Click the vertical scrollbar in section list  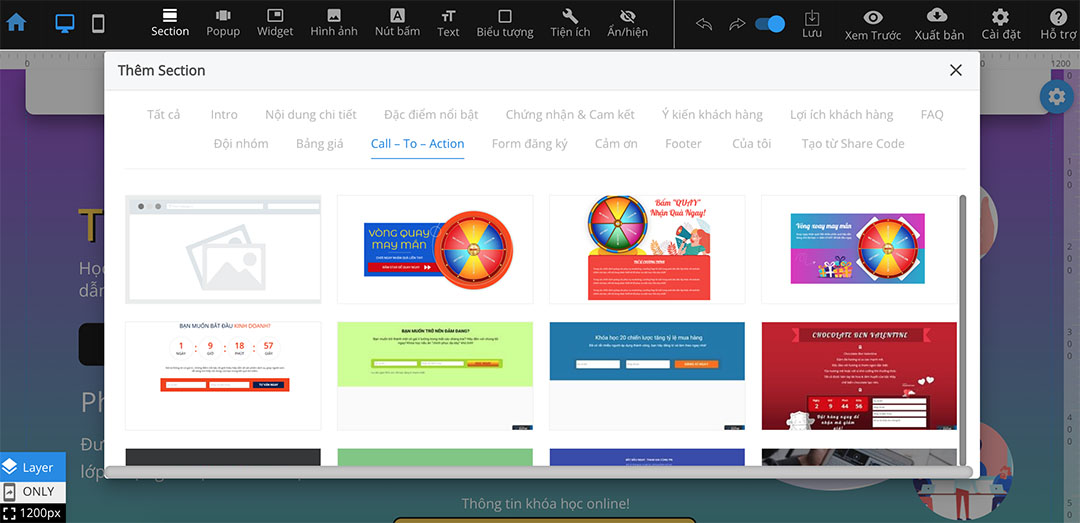963,320
